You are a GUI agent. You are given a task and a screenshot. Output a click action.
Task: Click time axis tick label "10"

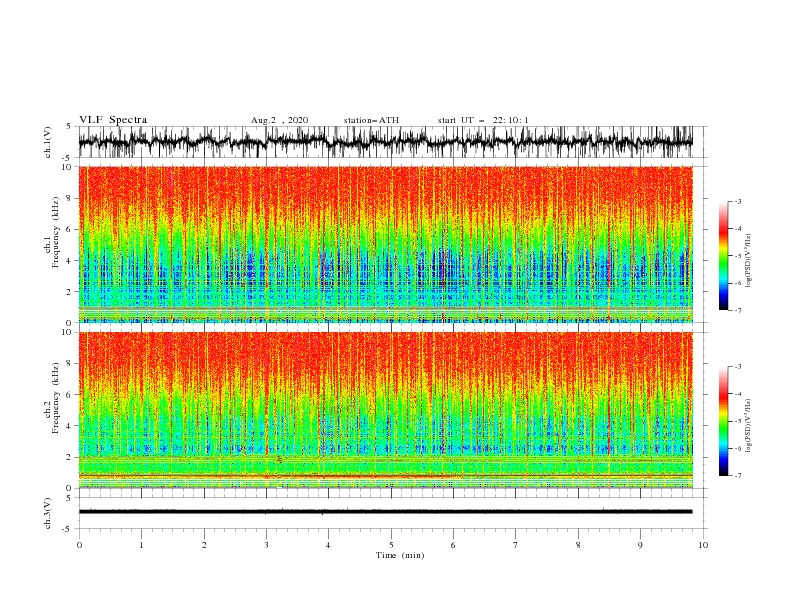(x=703, y=545)
